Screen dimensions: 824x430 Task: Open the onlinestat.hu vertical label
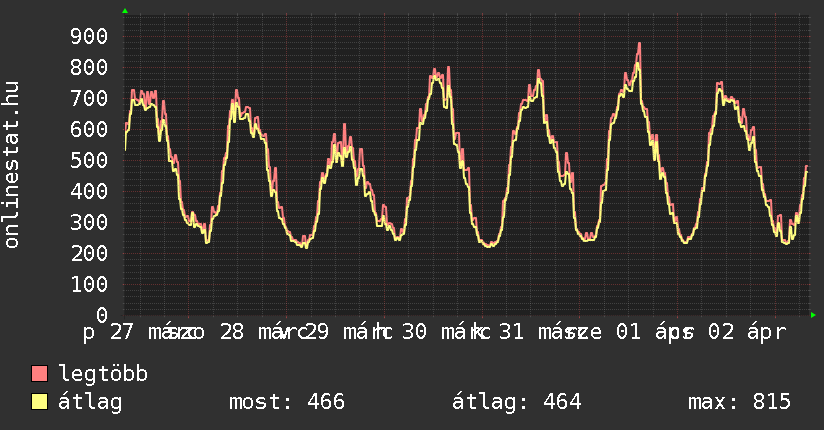click(12, 165)
